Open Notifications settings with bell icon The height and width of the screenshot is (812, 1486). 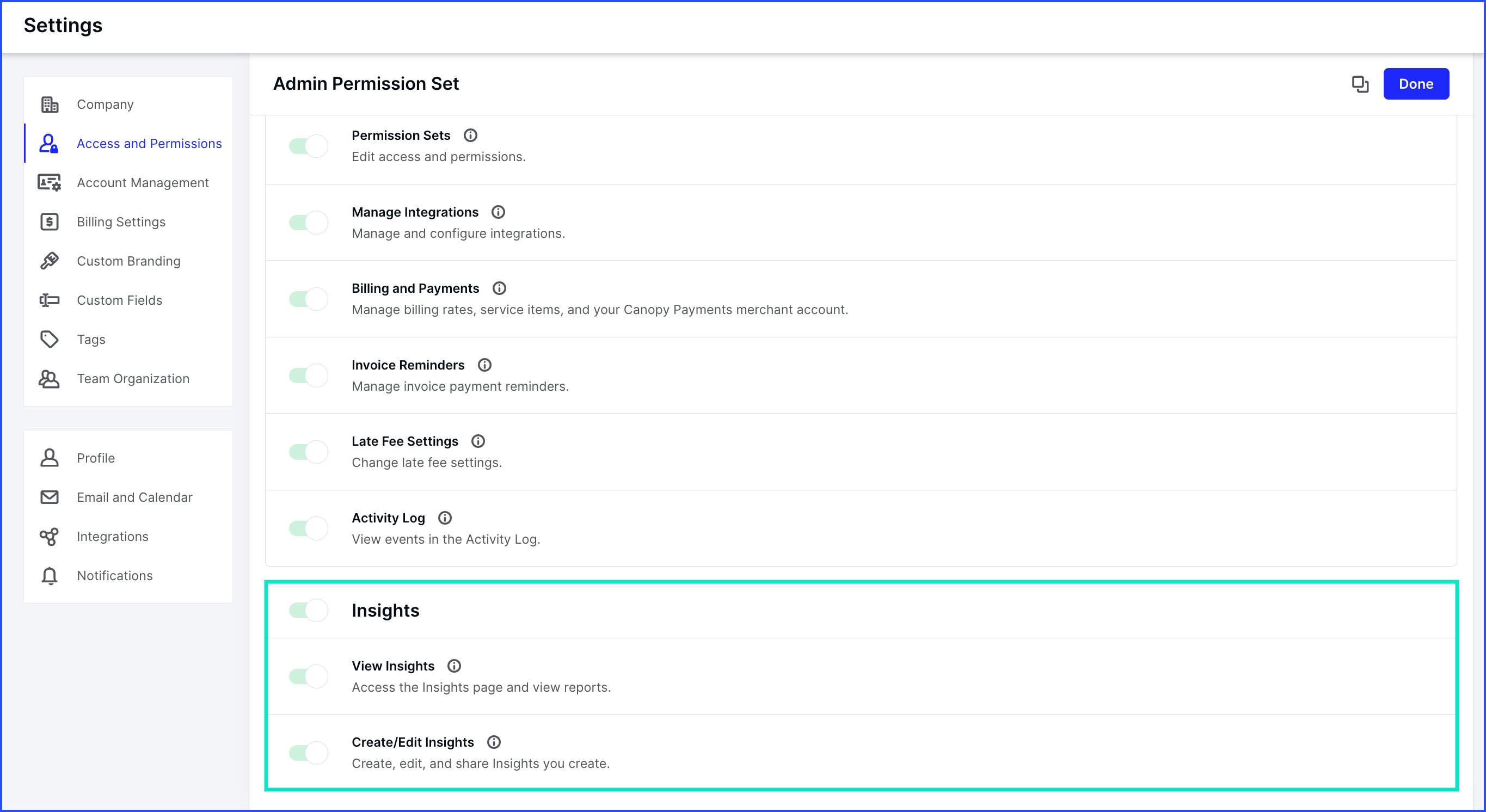pyautogui.click(x=114, y=576)
